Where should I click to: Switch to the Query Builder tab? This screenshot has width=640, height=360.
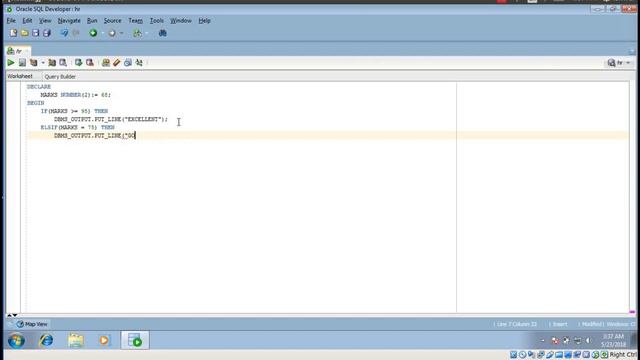[60, 77]
